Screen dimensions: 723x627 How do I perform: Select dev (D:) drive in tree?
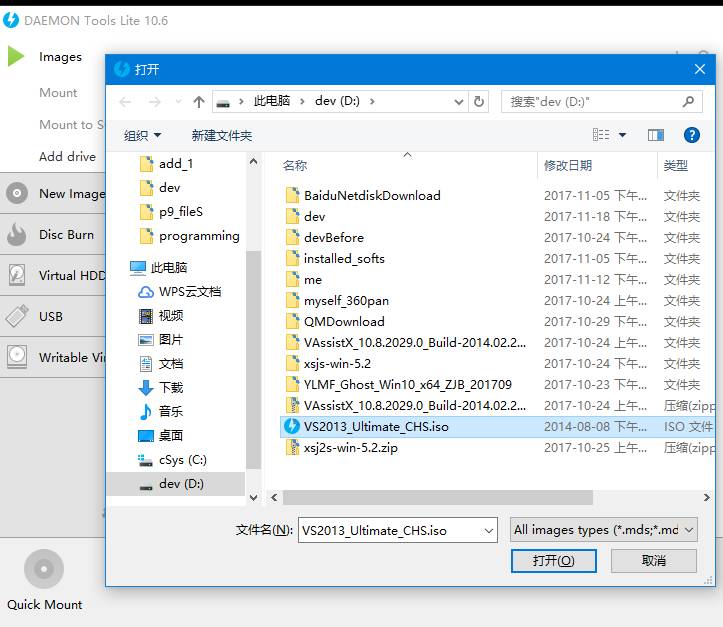(x=176, y=484)
